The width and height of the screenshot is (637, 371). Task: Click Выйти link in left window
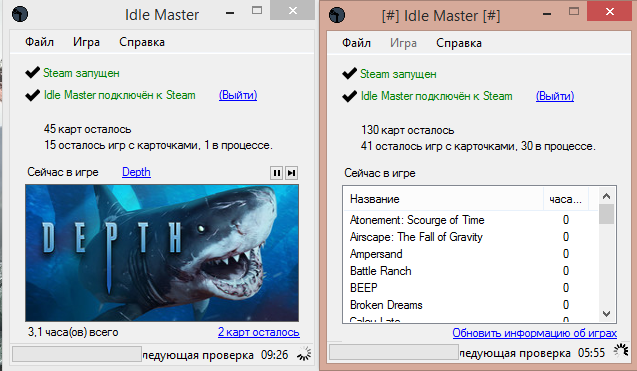(238, 95)
